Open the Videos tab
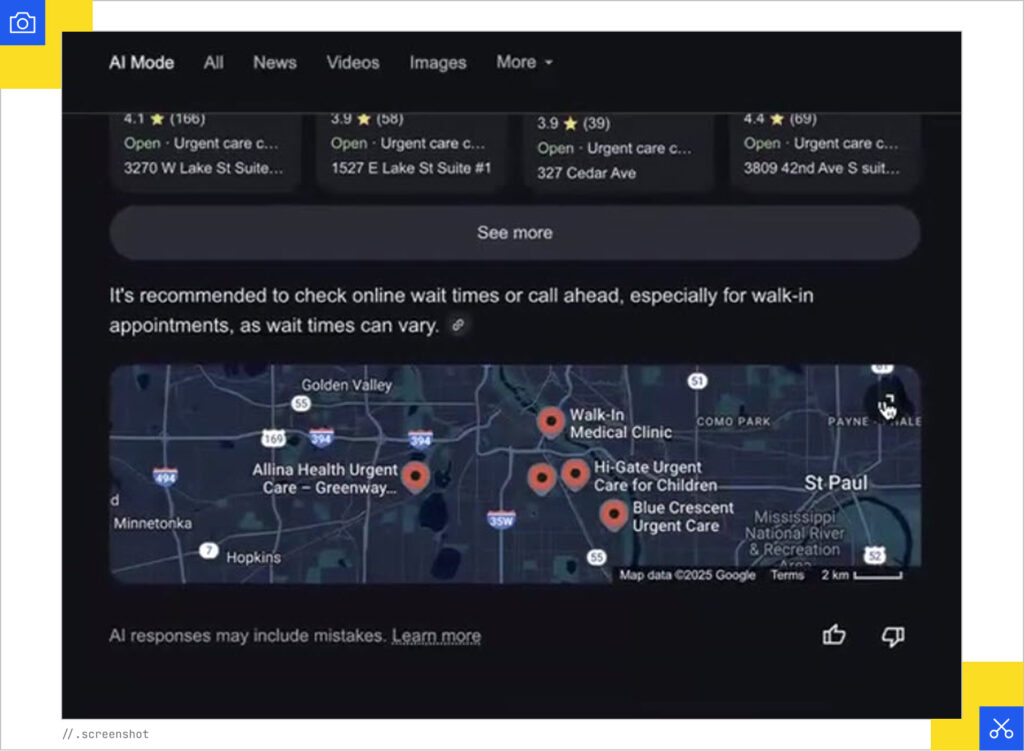This screenshot has width=1024, height=751. coord(352,62)
